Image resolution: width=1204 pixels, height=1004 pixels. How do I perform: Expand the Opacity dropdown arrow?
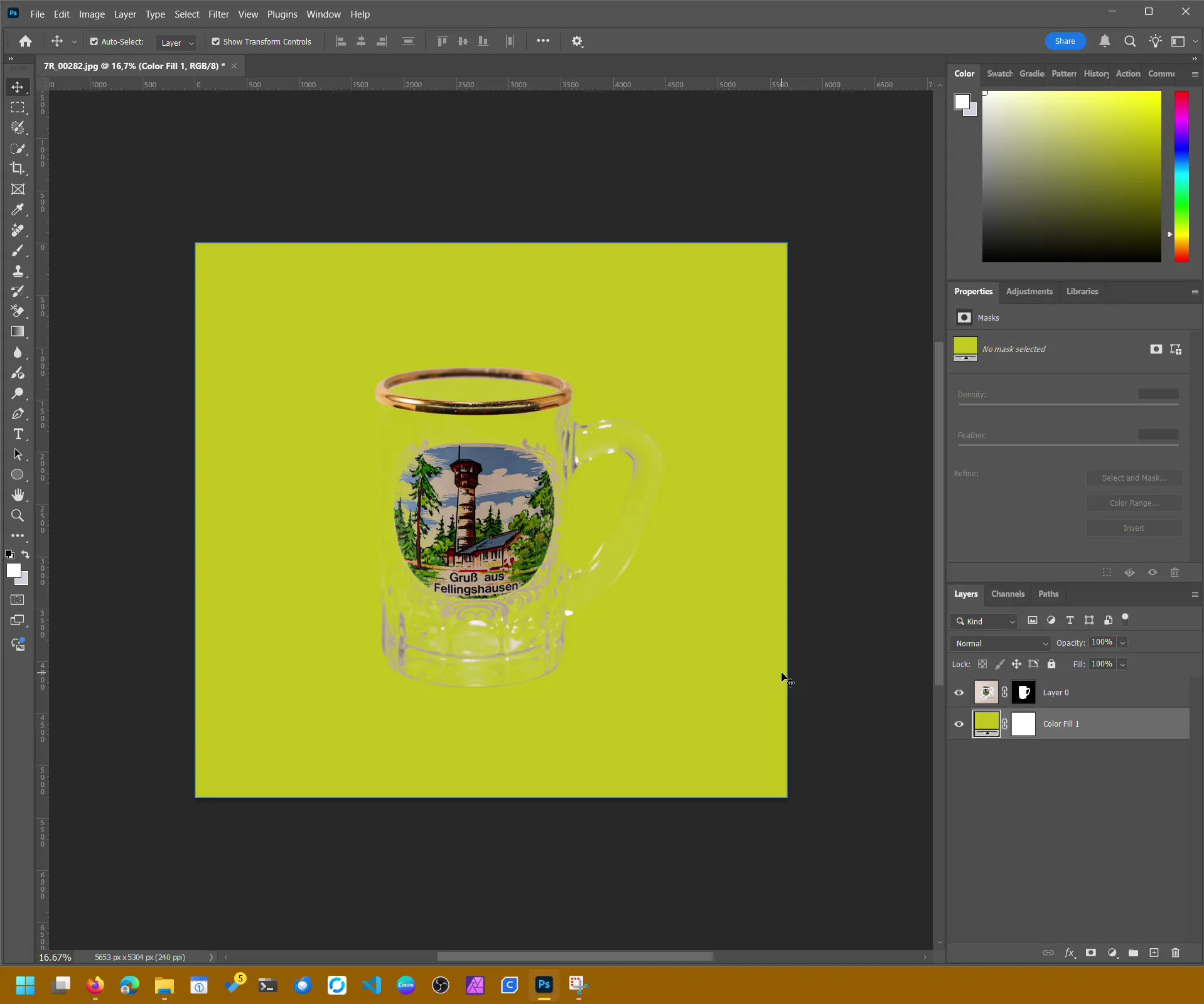[1122, 643]
